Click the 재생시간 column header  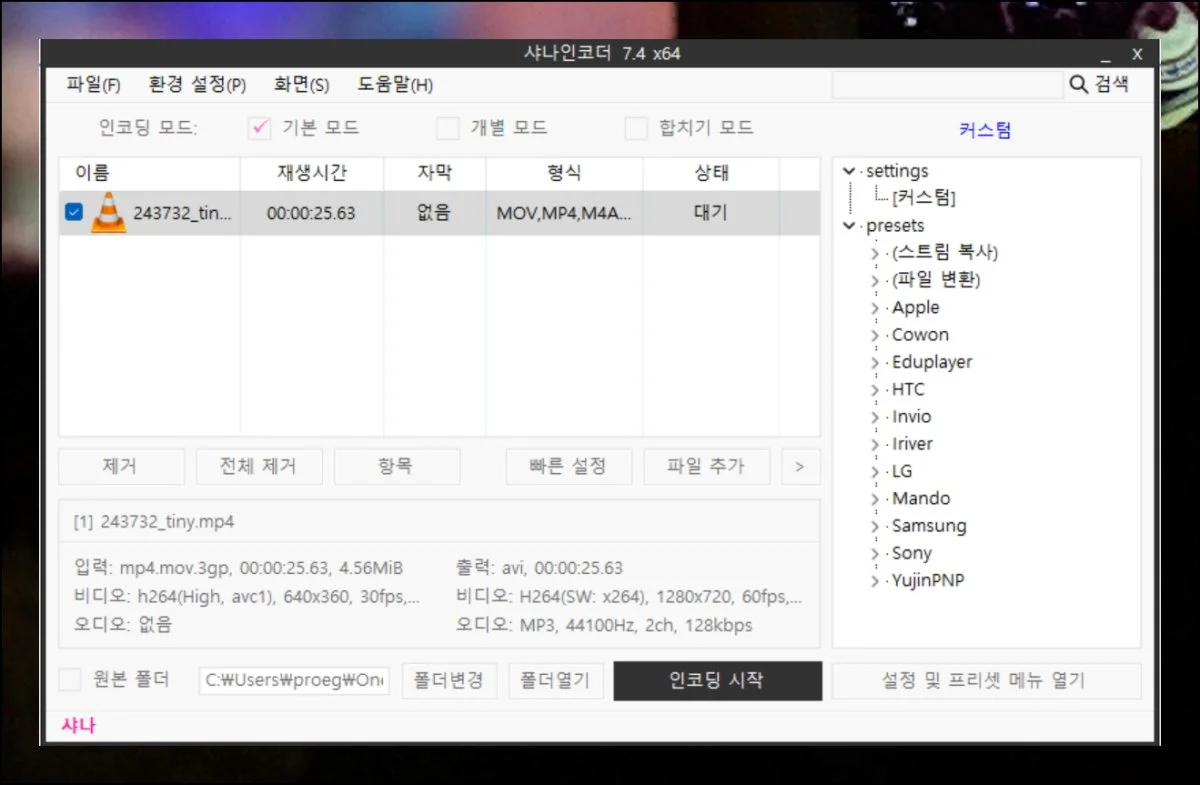[311, 173]
